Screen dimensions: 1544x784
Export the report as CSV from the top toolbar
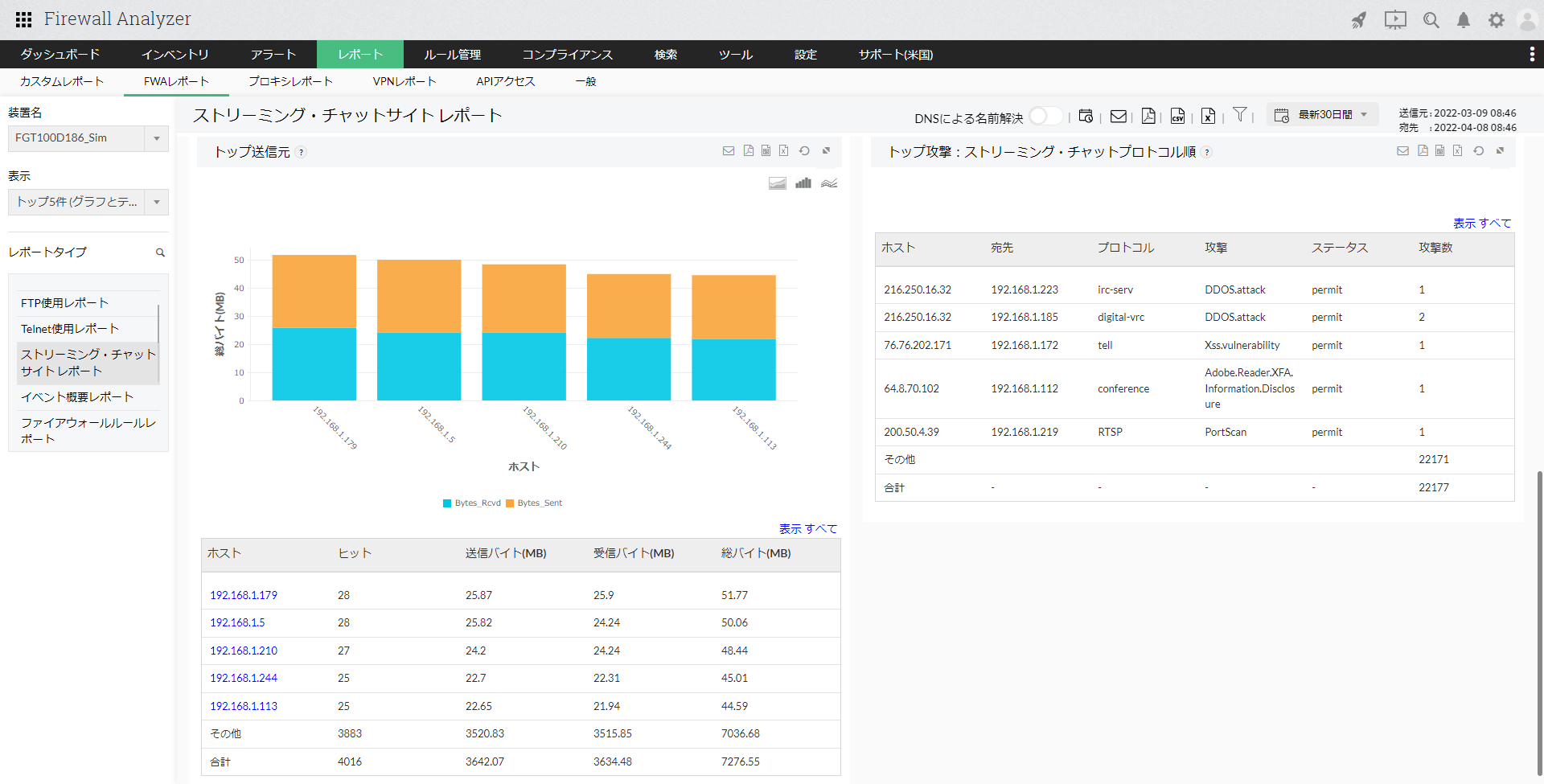coord(1177,117)
